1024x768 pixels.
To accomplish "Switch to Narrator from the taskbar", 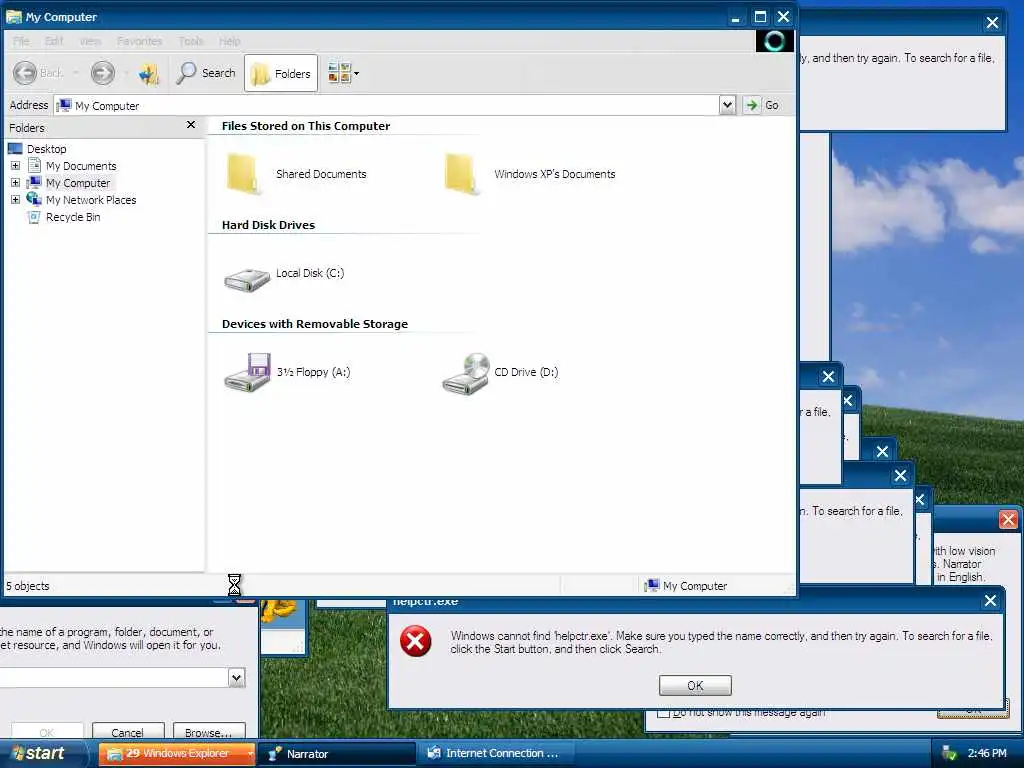I will [x=336, y=754].
